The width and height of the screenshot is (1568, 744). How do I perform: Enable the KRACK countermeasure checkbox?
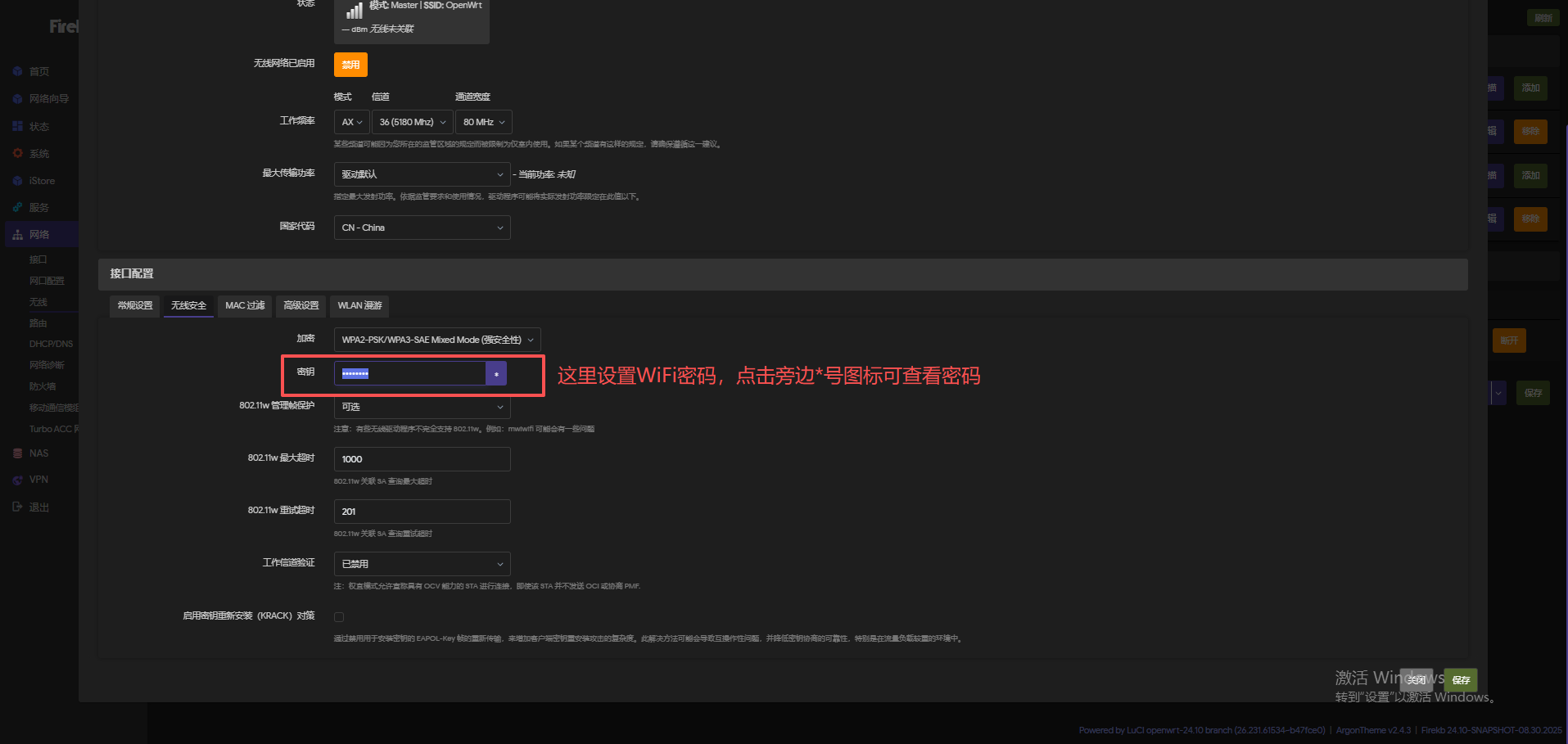(x=339, y=617)
